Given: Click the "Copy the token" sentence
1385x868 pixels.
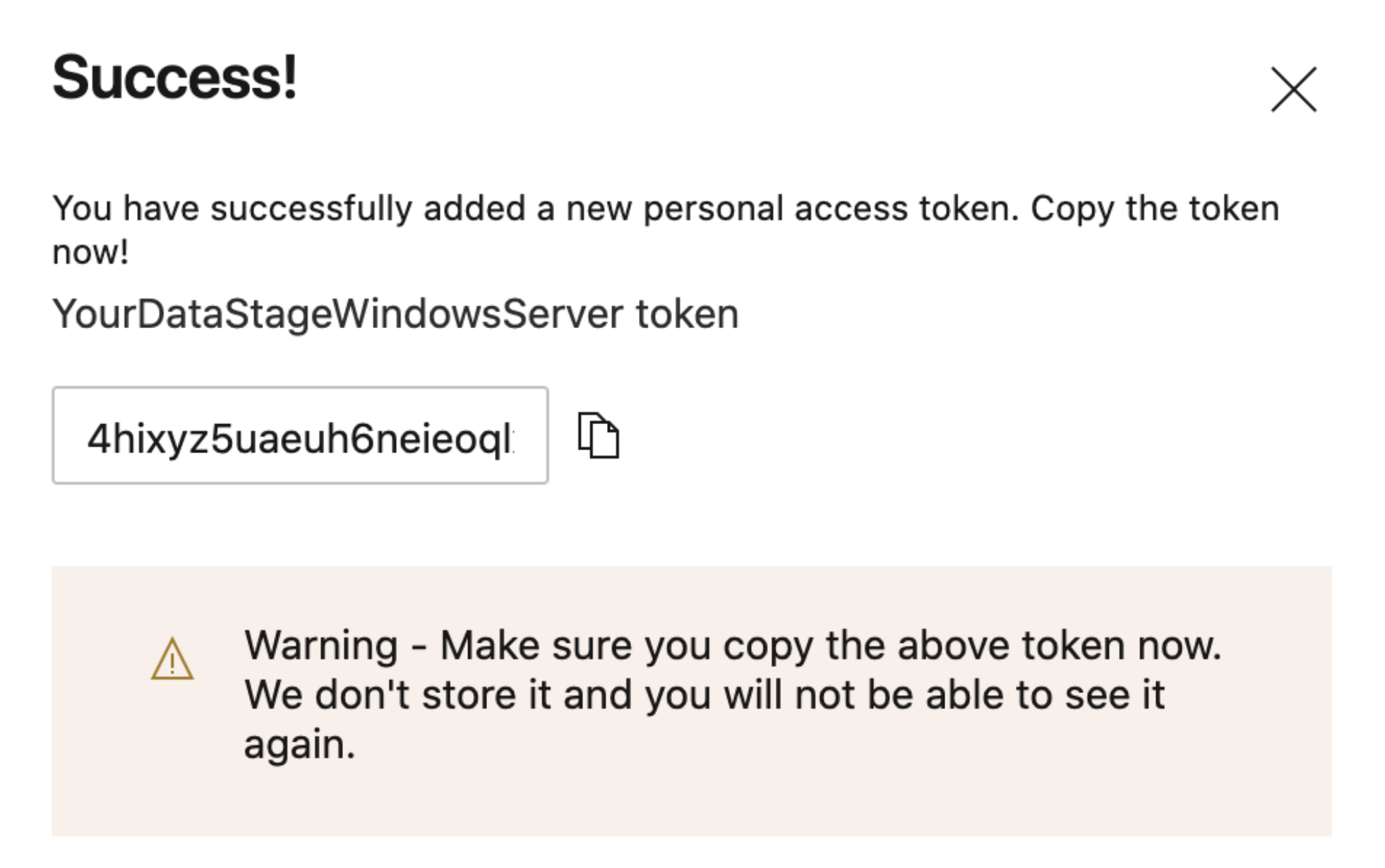Looking at the screenshot, I should point(1154,208).
